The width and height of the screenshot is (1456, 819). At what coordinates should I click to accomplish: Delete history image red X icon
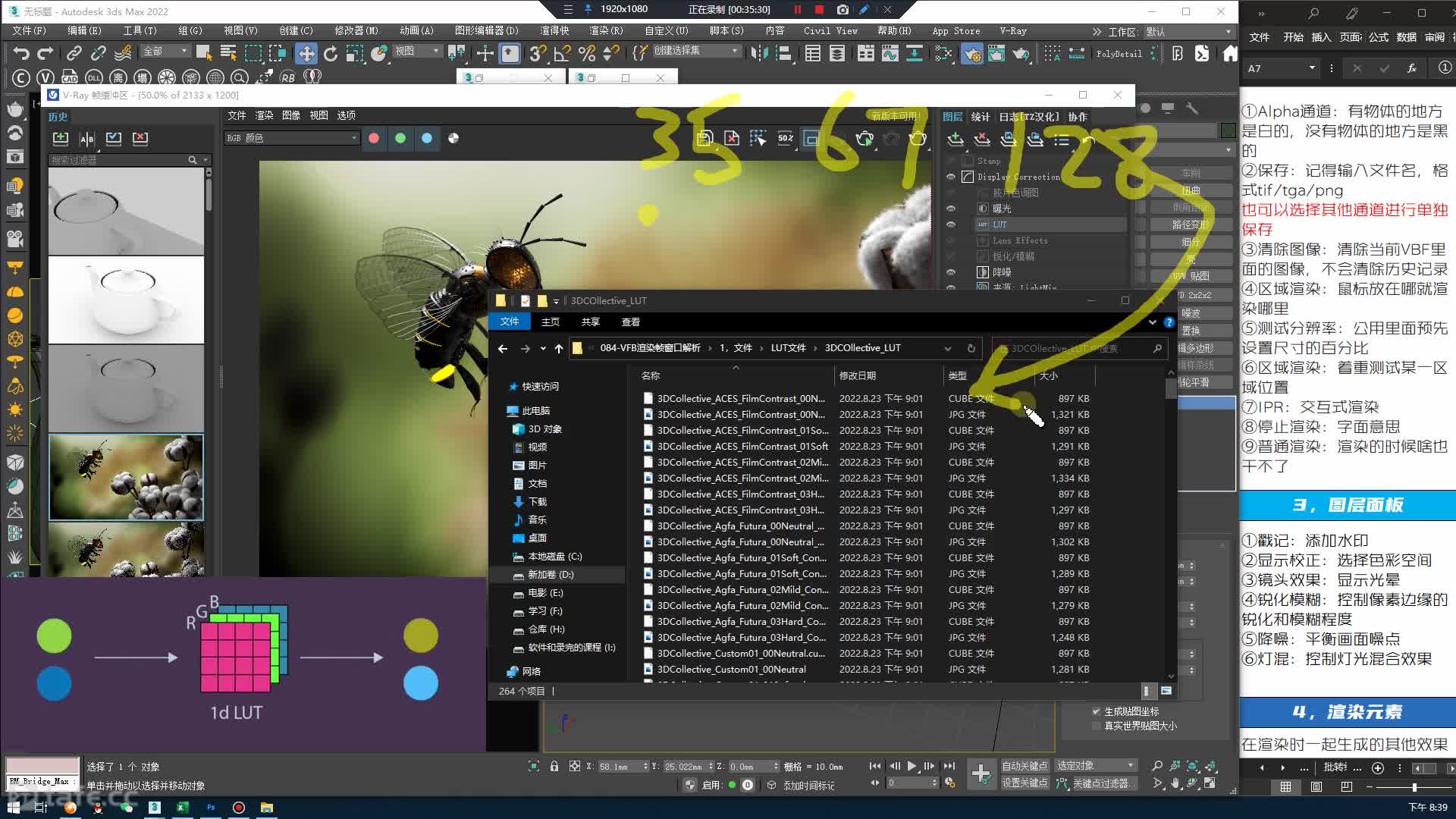pos(140,138)
